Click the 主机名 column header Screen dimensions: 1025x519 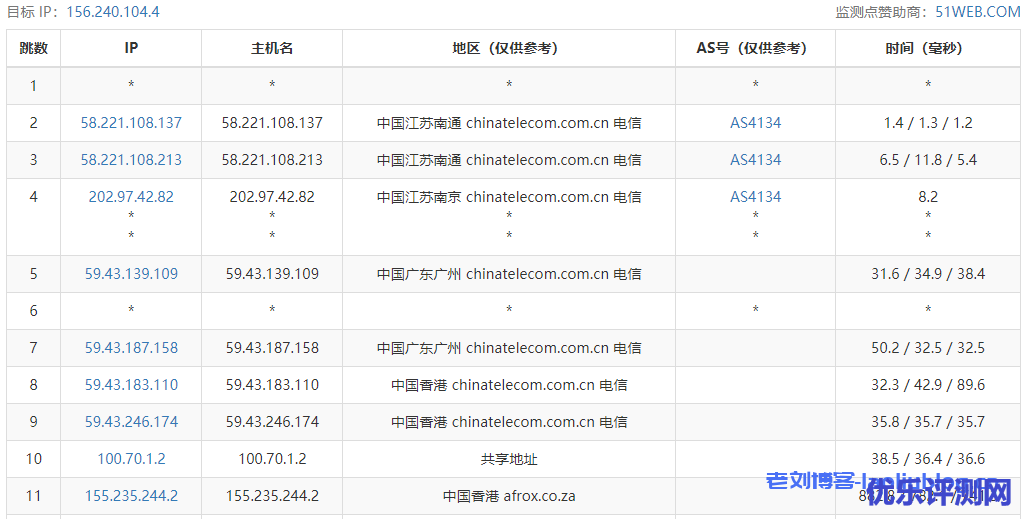[x=272, y=48]
